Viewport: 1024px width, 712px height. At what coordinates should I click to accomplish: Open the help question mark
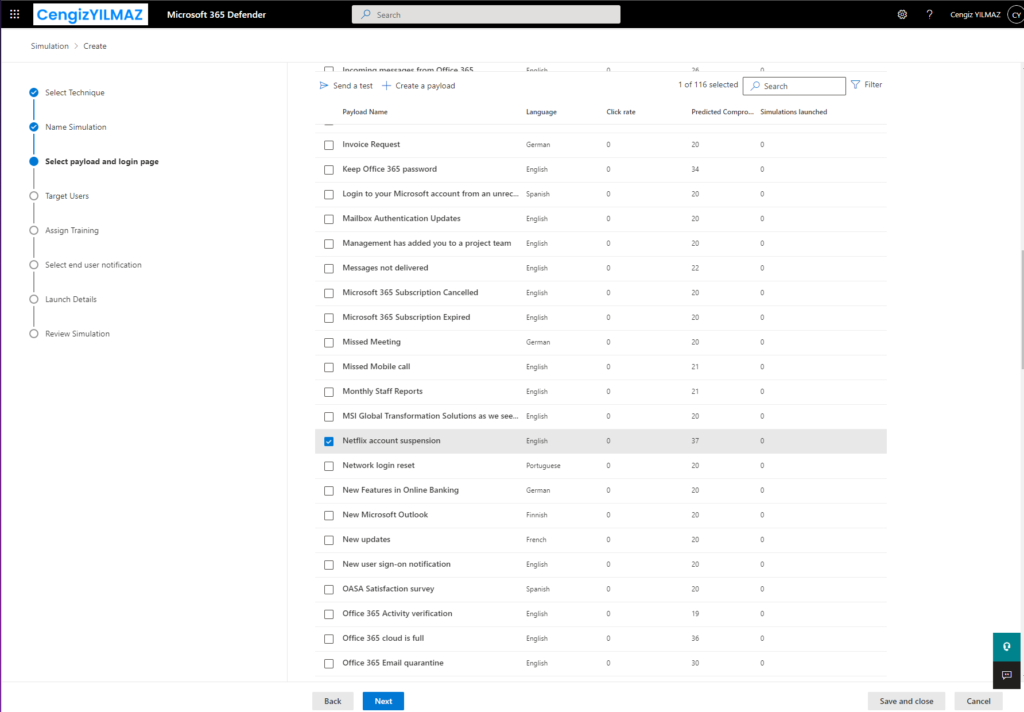click(x=929, y=14)
